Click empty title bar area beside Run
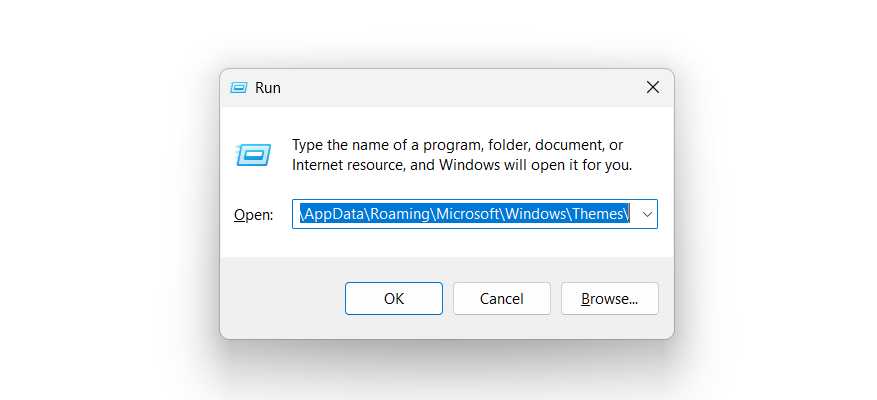 point(450,88)
